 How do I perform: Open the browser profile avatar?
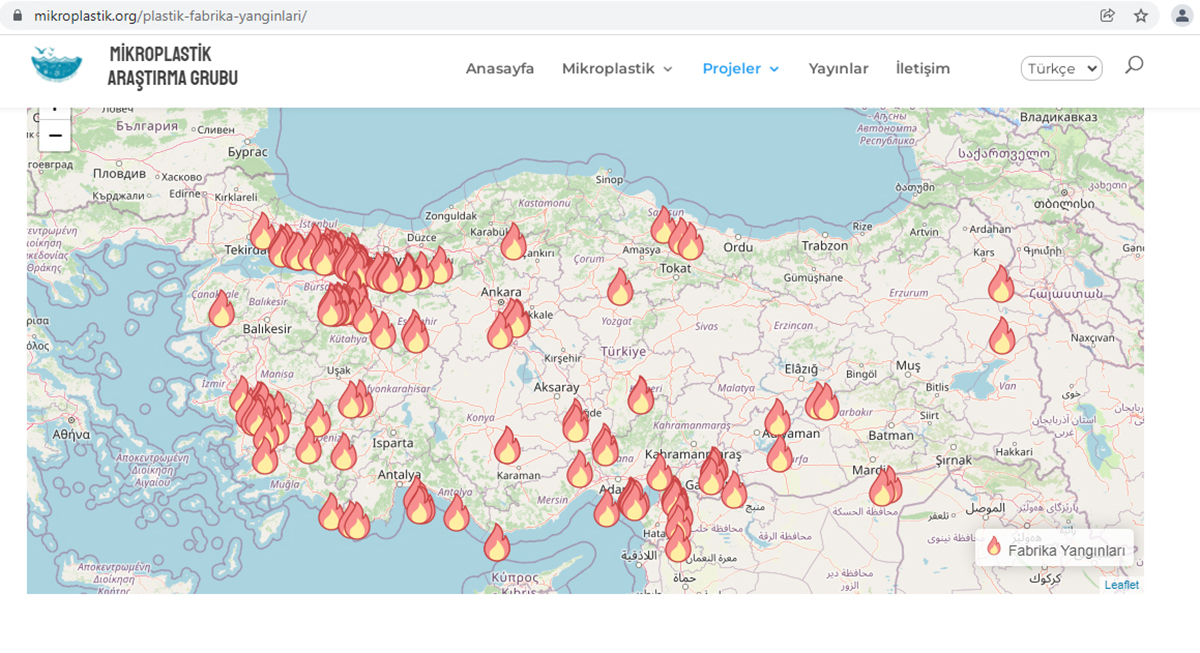[1178, 16]
